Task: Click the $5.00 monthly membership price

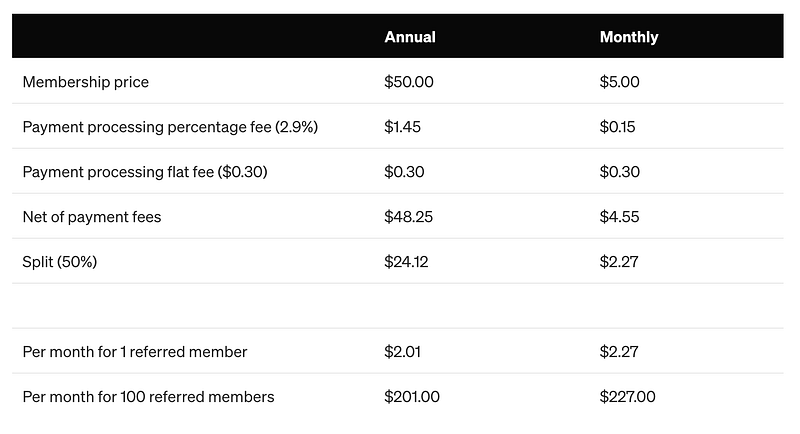Action: click(619, 82)
